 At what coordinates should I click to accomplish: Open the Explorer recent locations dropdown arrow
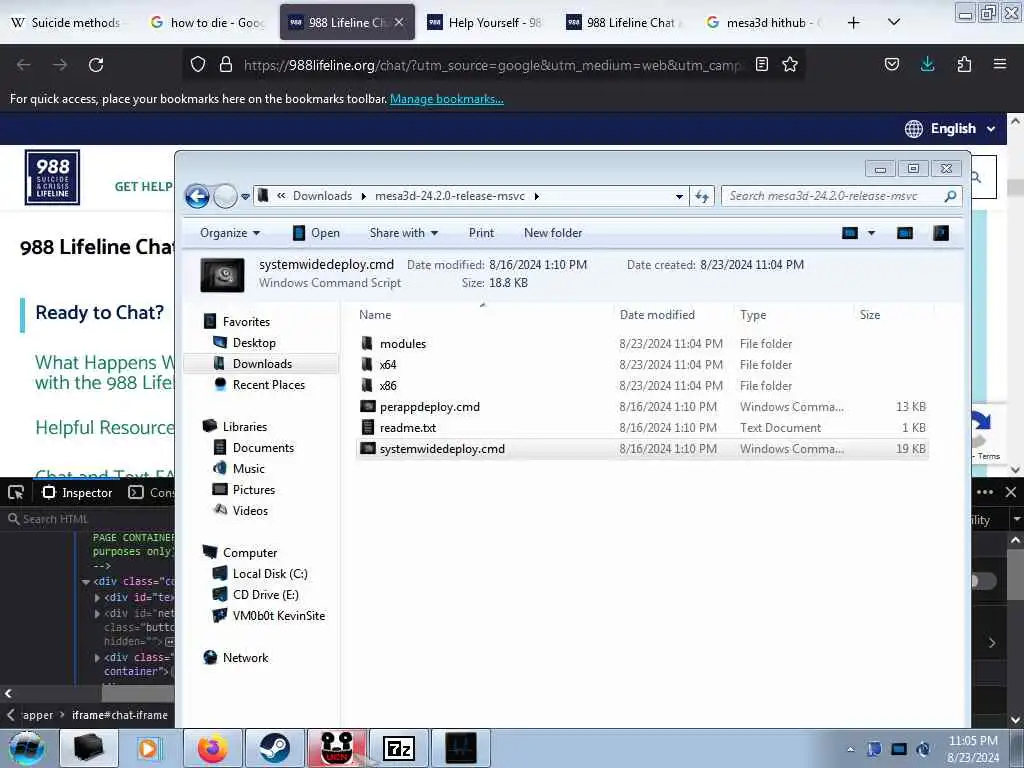point(245,197)
